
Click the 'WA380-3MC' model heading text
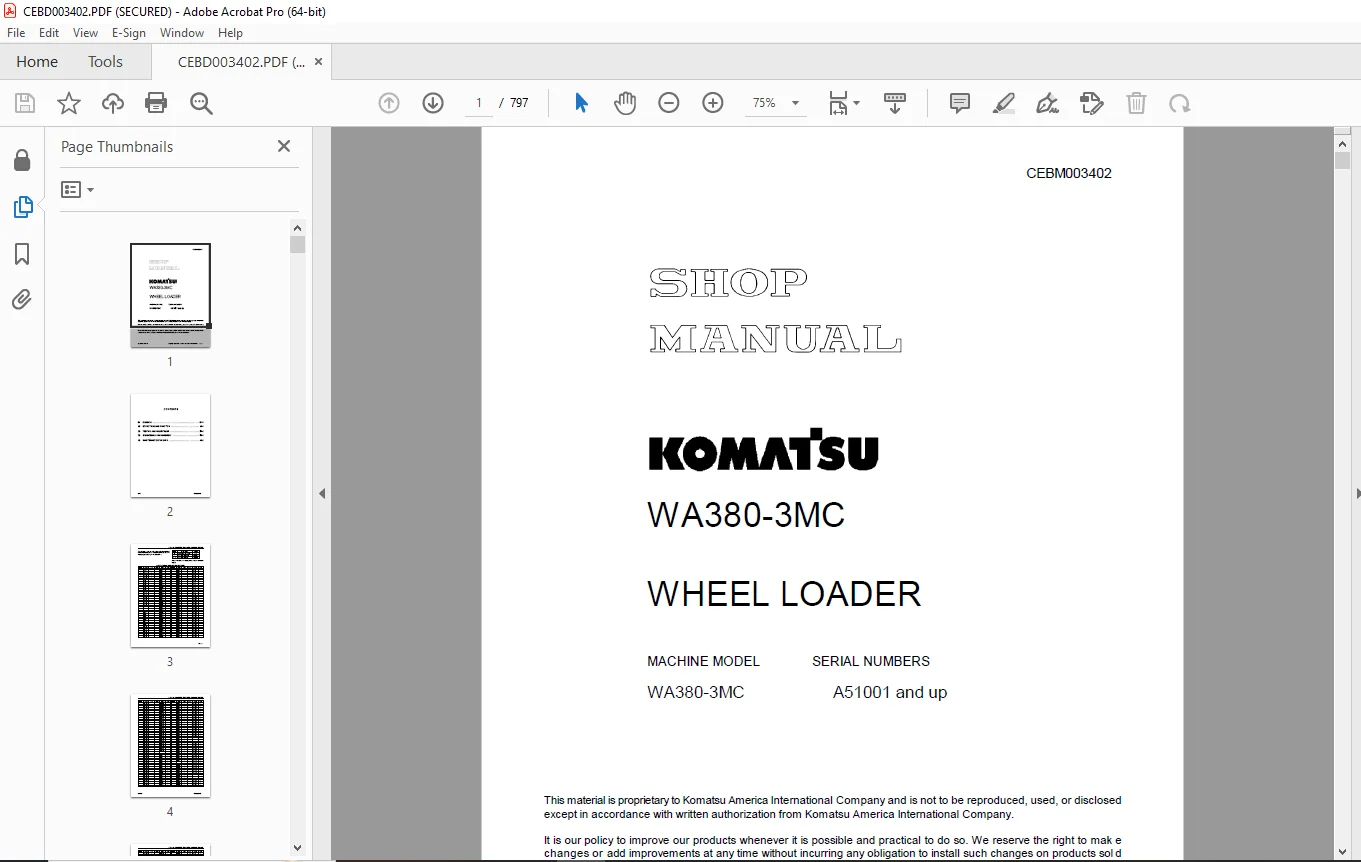pos(746,516)
